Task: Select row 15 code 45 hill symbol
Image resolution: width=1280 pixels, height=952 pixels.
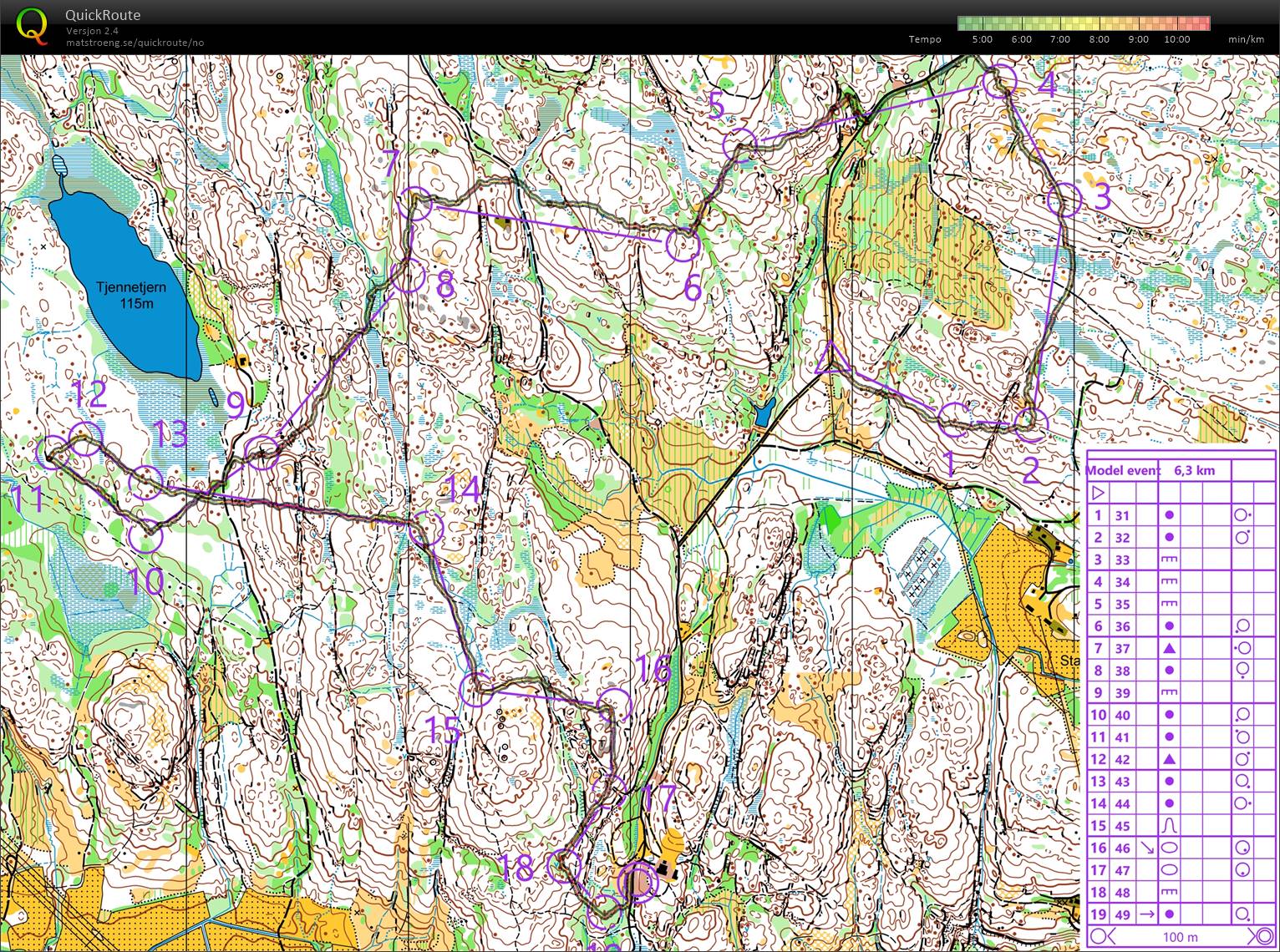Action: (1170, 825)
